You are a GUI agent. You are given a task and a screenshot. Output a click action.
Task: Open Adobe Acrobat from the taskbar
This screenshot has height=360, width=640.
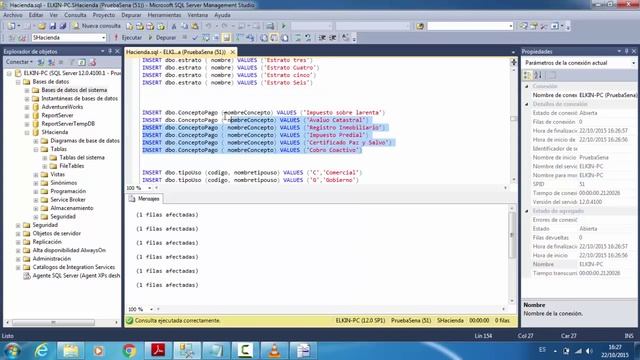tap(158, 350)
